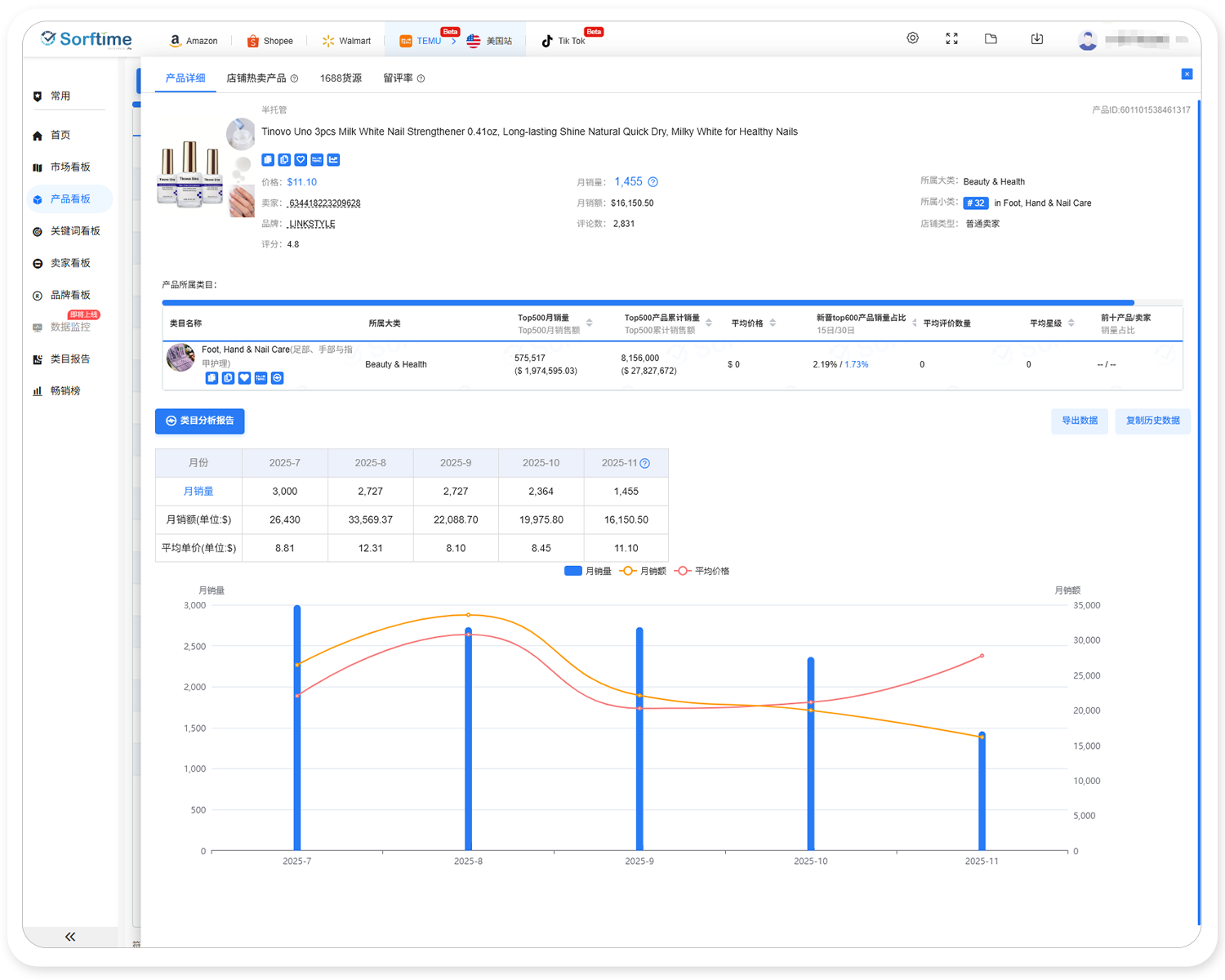Screen dimensions: 1225x980
Task: Enter fullscreen with the expand arrows icon
Action: pos(951,38)
